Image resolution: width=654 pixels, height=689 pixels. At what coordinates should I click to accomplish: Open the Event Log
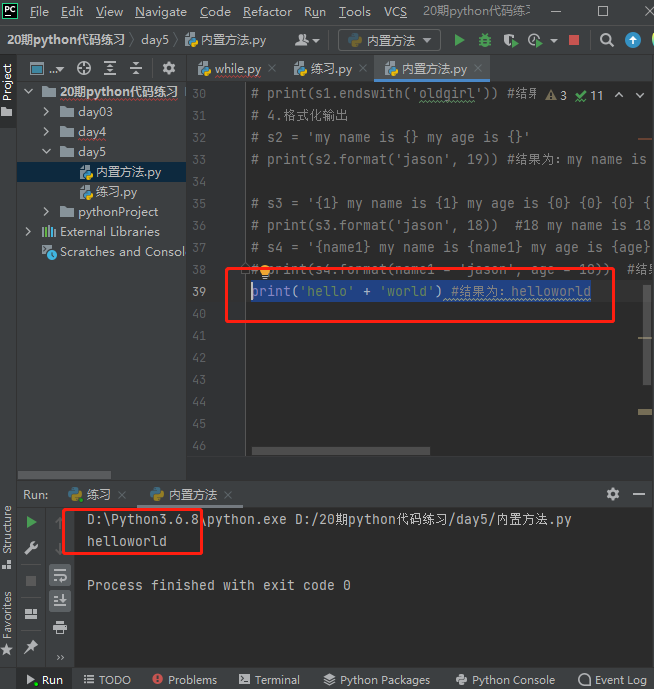pos(612,680)
